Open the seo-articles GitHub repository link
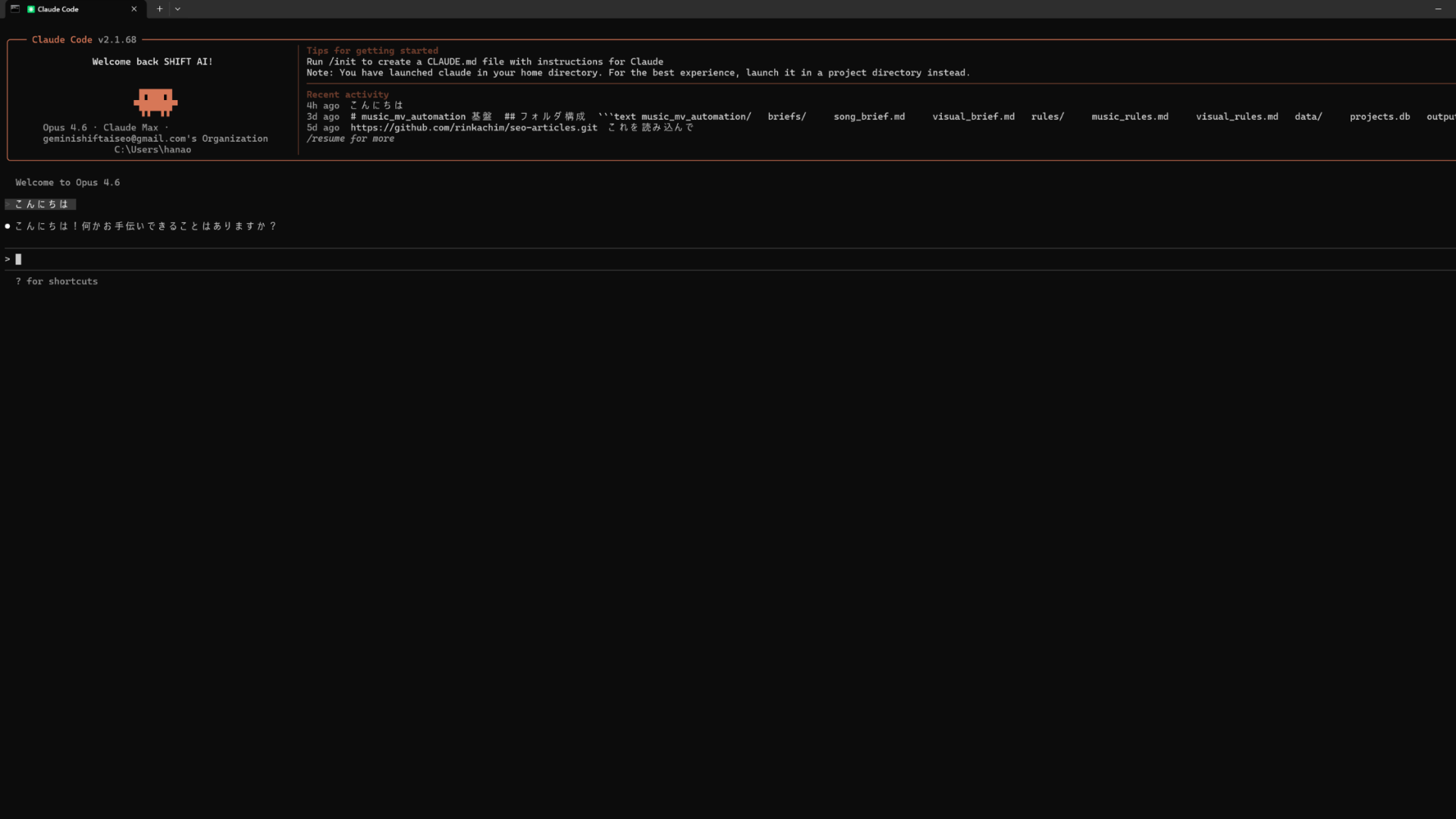This screenshot has height=819, width=1456. tap(473, 127)
